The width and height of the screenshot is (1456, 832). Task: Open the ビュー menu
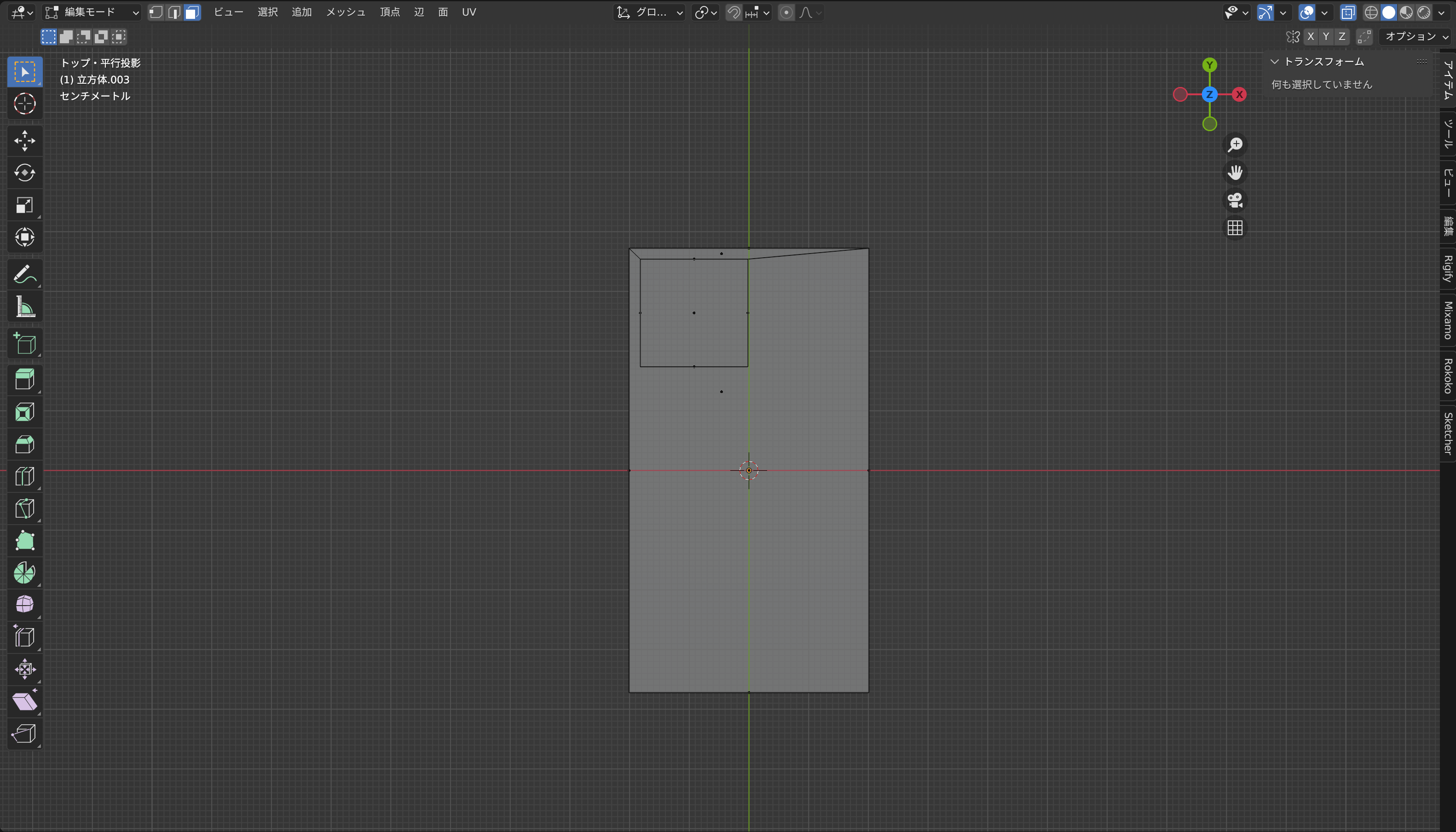(229, 12)
